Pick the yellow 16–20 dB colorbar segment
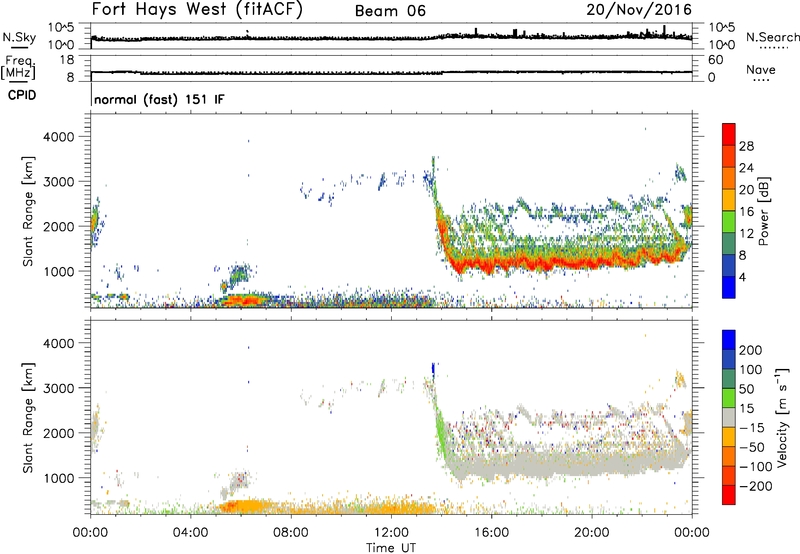Viewport: 800px width, 554px height. (x=729, y=199)
